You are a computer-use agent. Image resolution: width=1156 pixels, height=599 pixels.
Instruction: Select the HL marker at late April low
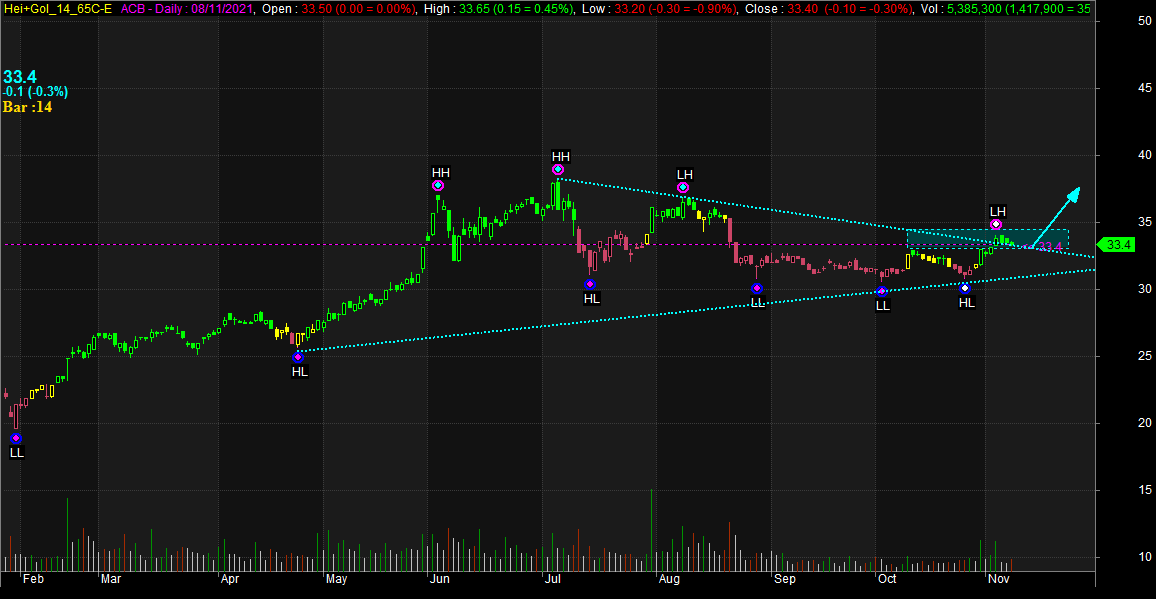(x=297, y=357)
